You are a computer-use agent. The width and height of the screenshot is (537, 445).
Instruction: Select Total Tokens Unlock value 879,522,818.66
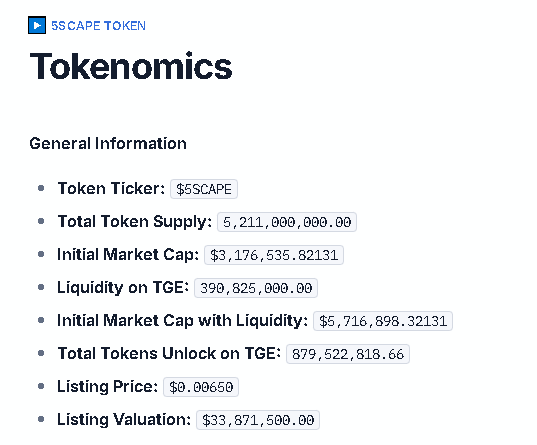pos(348,354)
